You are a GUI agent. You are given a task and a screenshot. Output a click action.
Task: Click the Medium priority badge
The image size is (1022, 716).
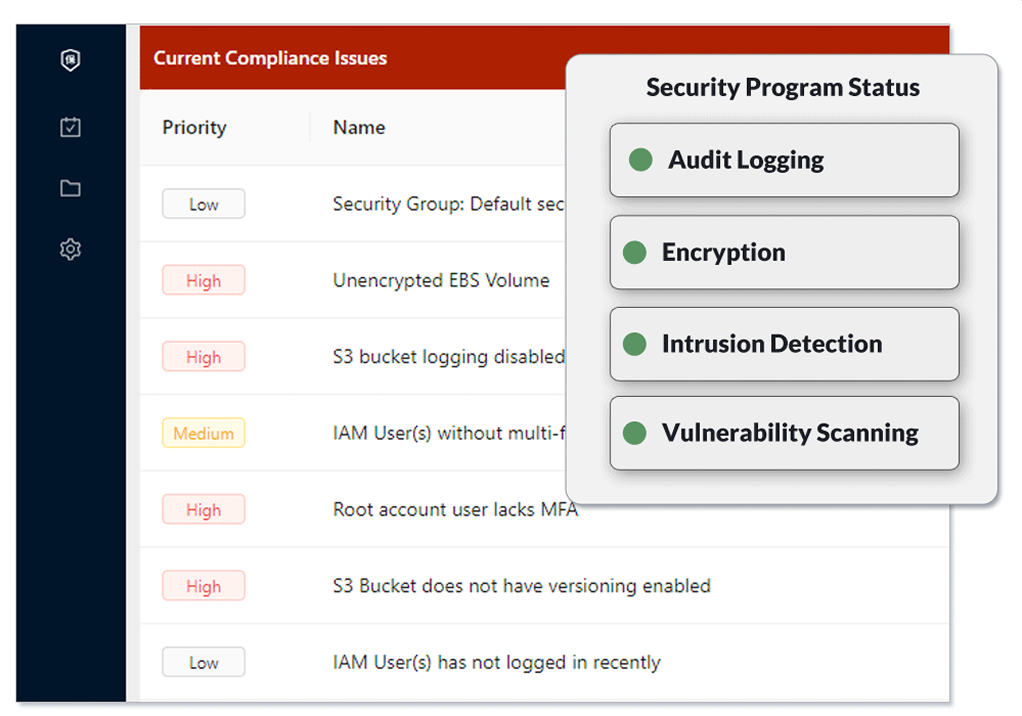[203, 433]
